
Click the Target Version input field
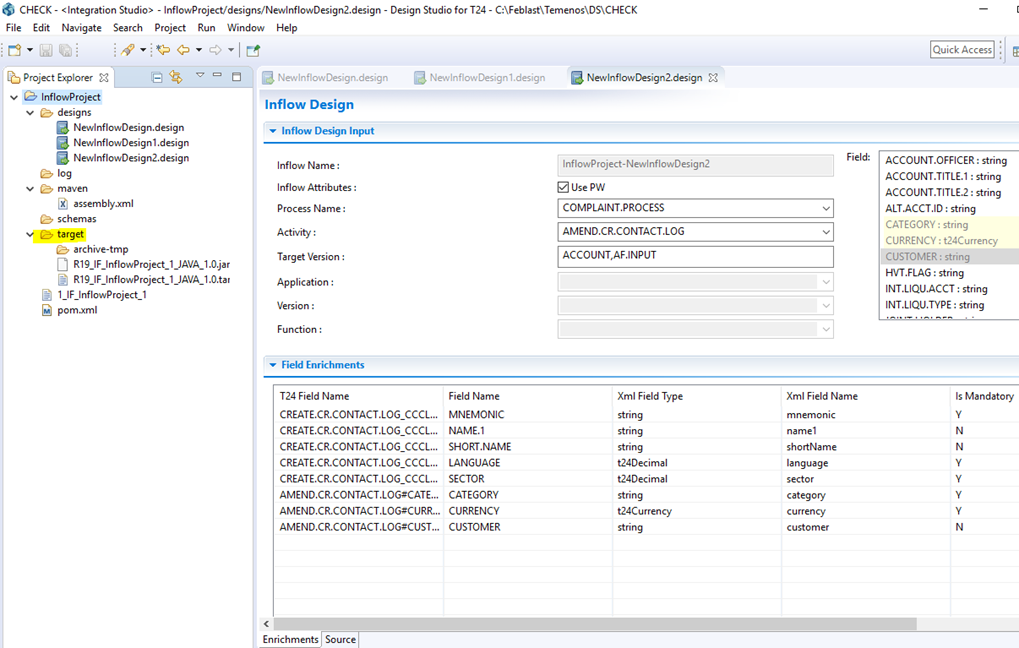[696, 257]
